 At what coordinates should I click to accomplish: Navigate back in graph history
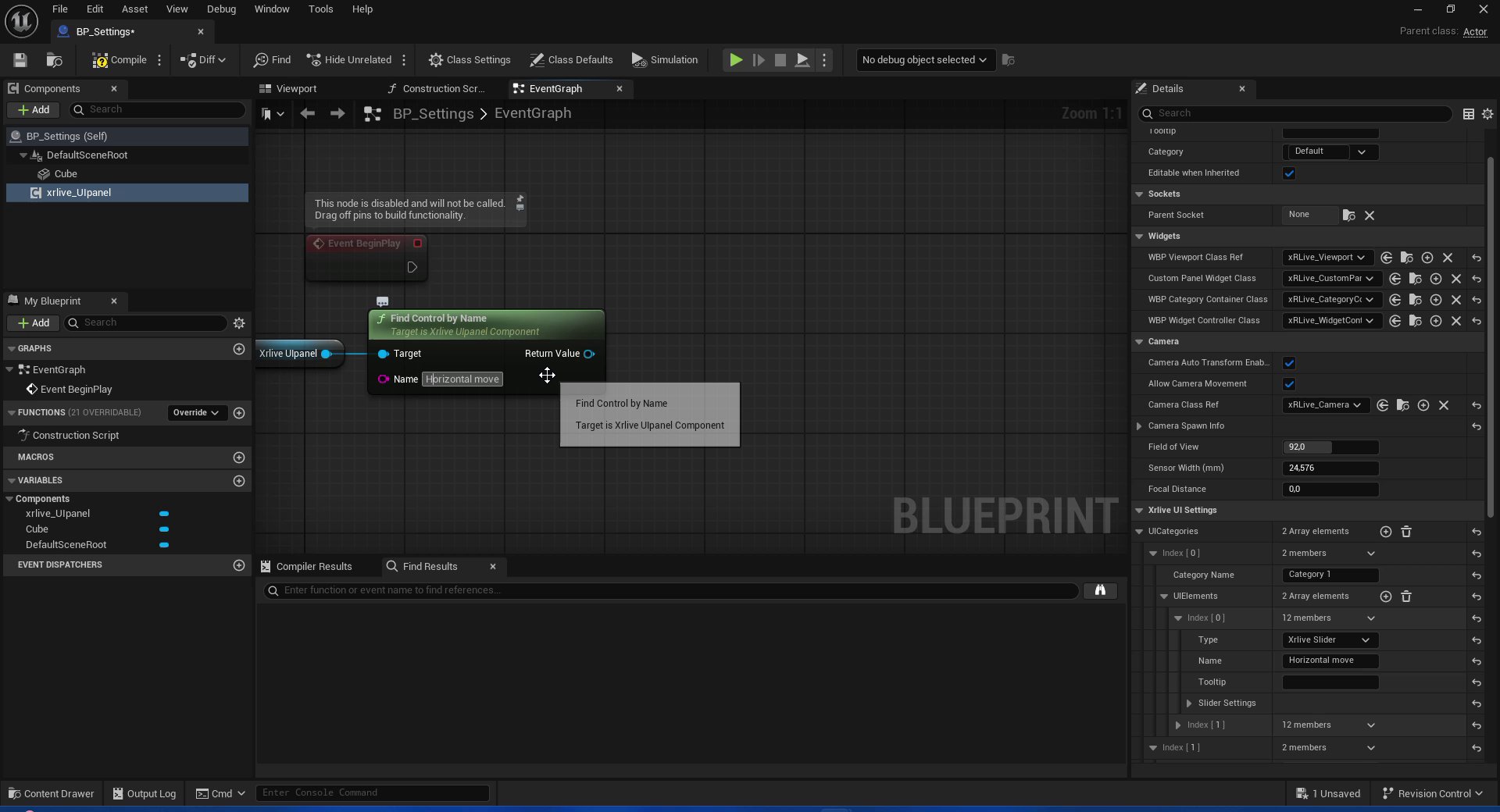308,114
